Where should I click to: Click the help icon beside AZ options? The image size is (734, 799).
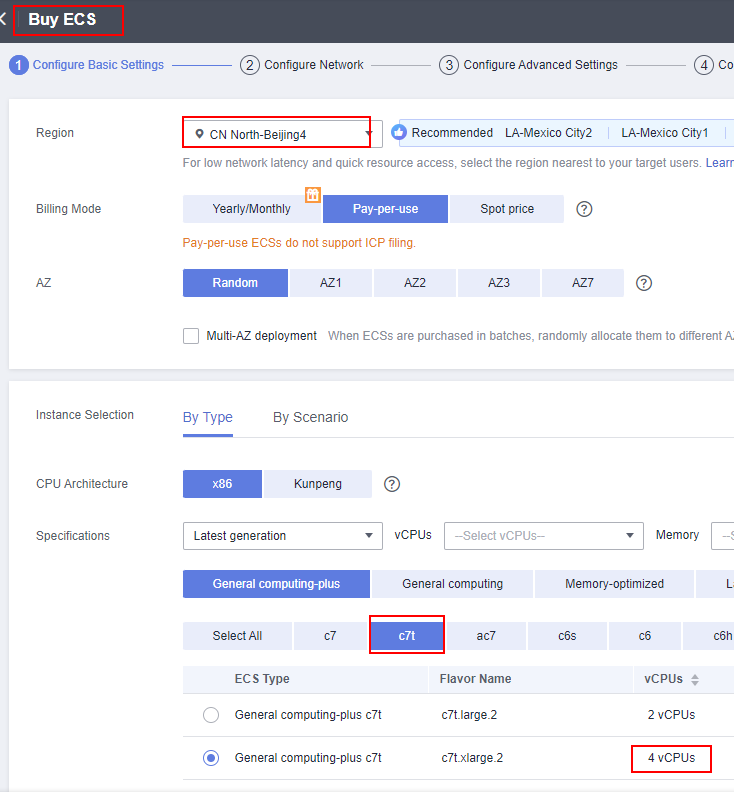coord(644,283)
